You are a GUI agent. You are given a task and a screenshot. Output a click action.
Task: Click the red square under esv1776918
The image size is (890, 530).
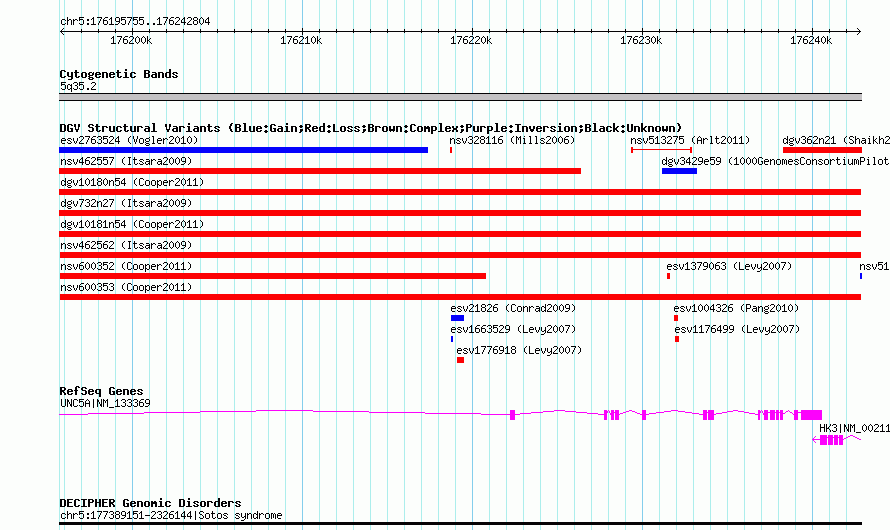coord(460,360)
